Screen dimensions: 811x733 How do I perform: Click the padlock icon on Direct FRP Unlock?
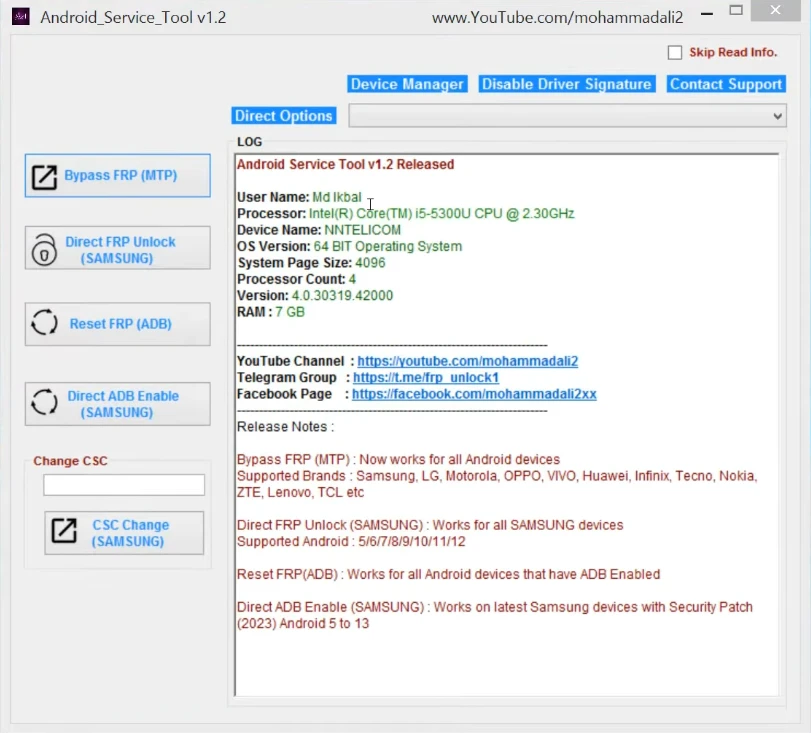click(44, 247)
